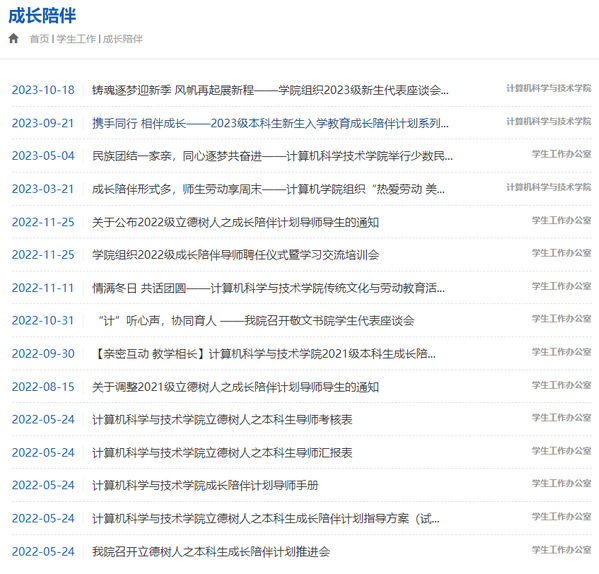Open 关于公布2022级立德树人 mentor notice
The height and width of the screenshot is (574, 599).
coord(235,222)
